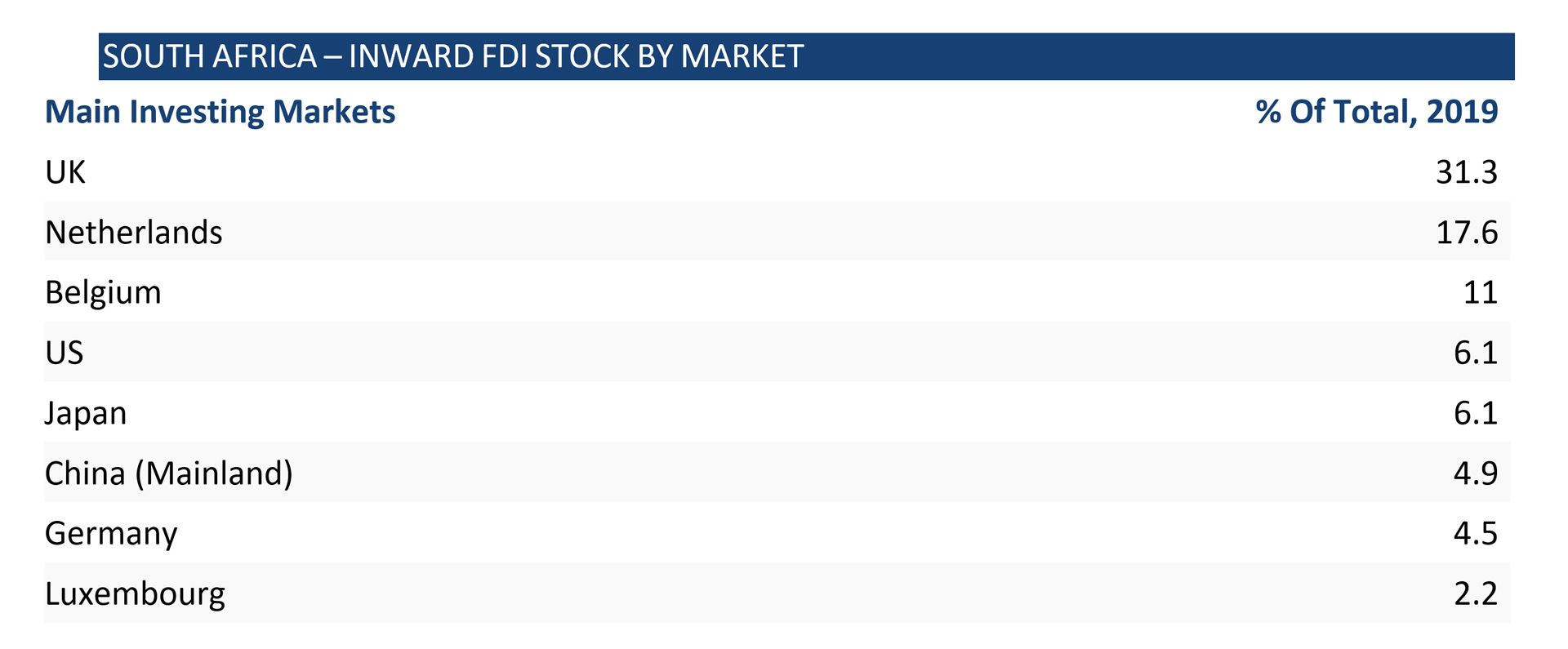Click the 'SOUTH AFRICA' words in title banner
This screenshot has width=1568, height=649.
pyautogui.click(x=210, y=56)
